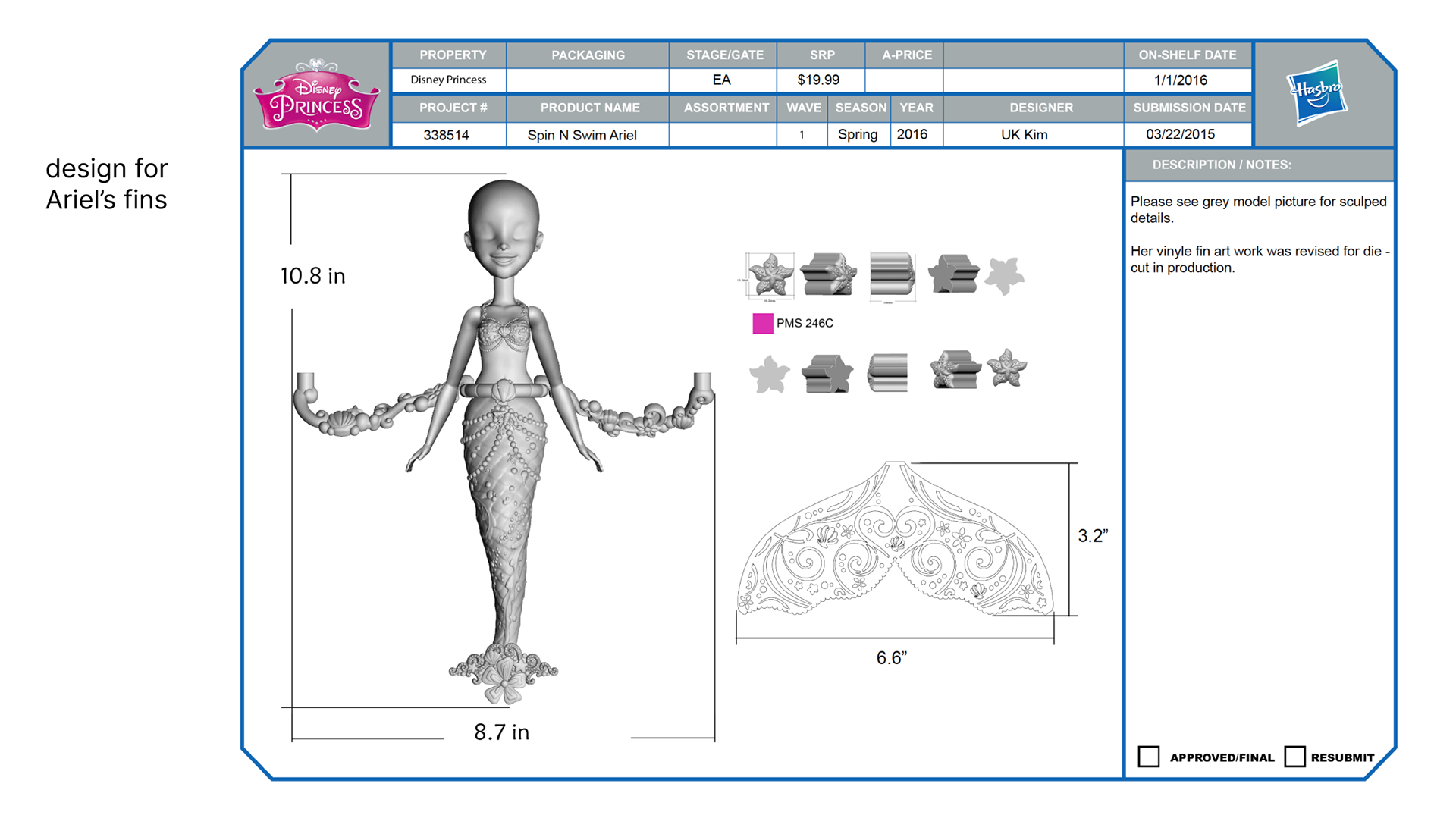Click the mermaid tail fin line drawing

click(895, 538)
